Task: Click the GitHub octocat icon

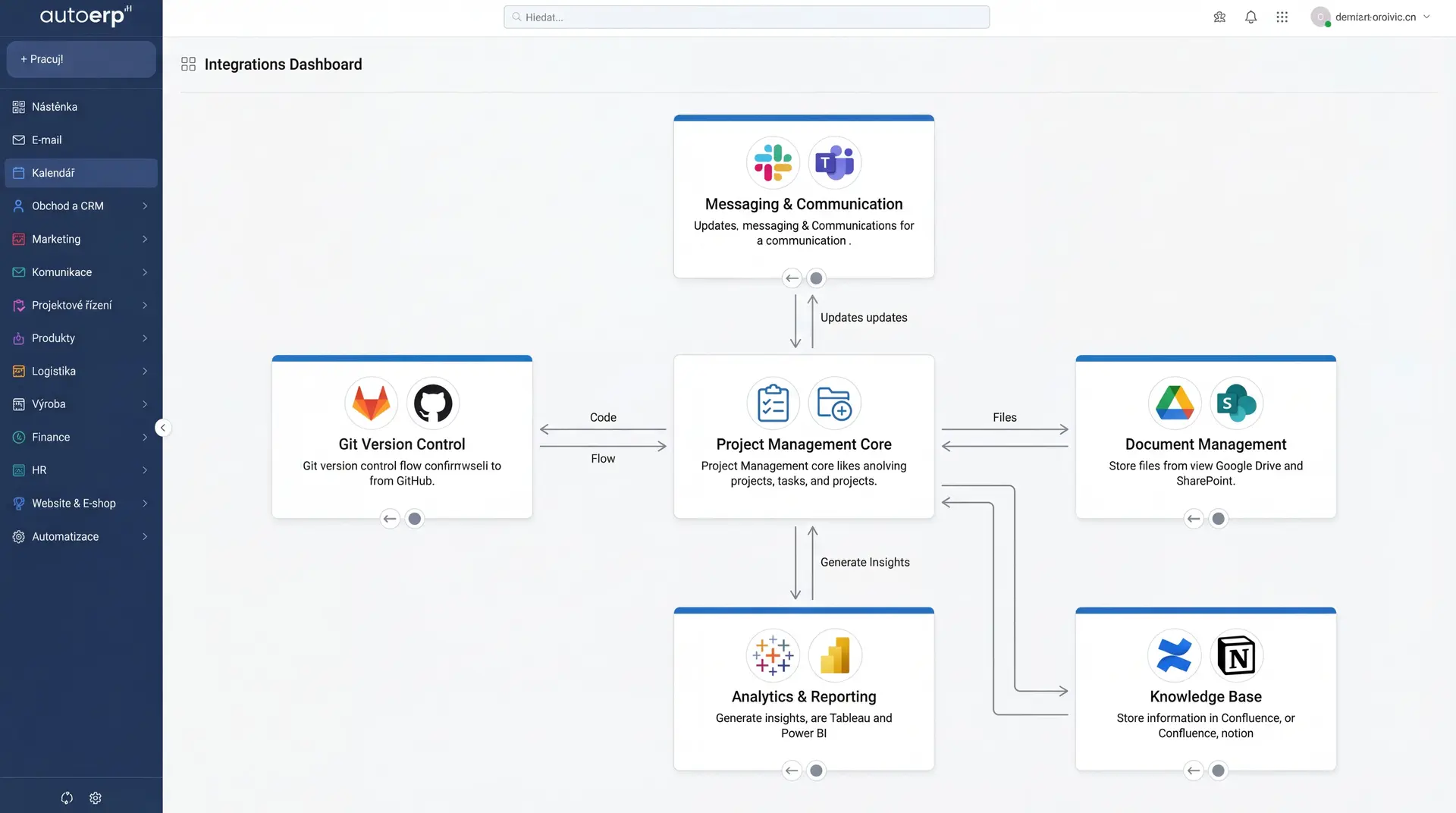Action: [433, 403]
